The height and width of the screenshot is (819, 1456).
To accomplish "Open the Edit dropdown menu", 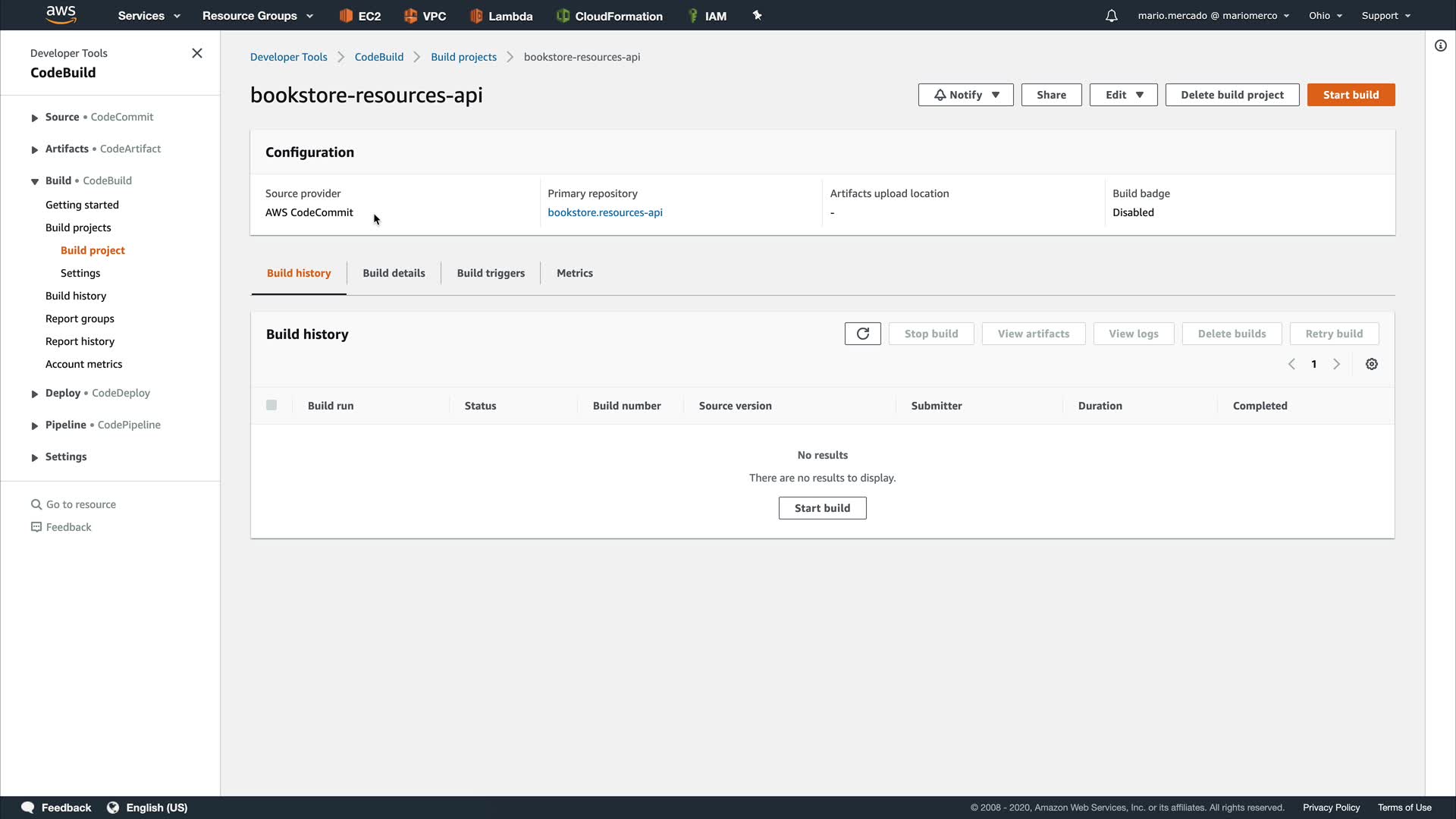I will click(x=1123, y=95).
